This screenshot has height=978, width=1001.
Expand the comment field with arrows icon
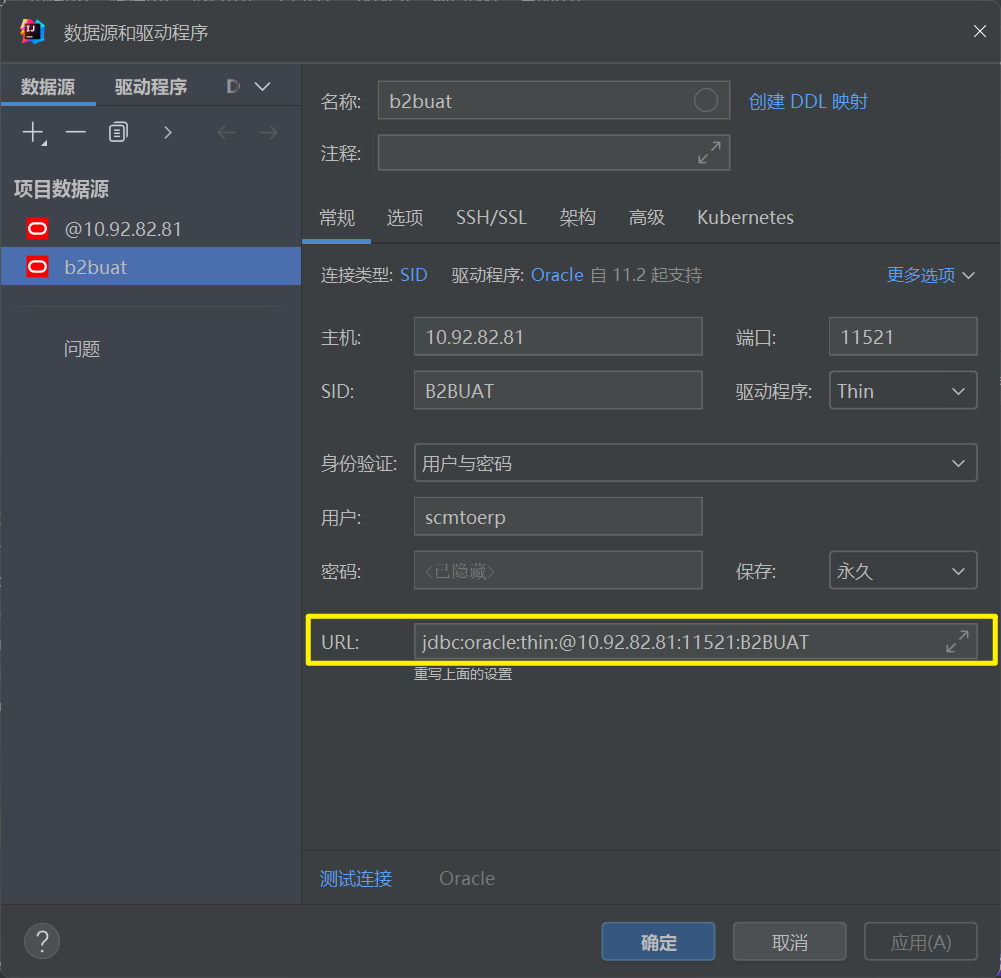tap(709, 153)
